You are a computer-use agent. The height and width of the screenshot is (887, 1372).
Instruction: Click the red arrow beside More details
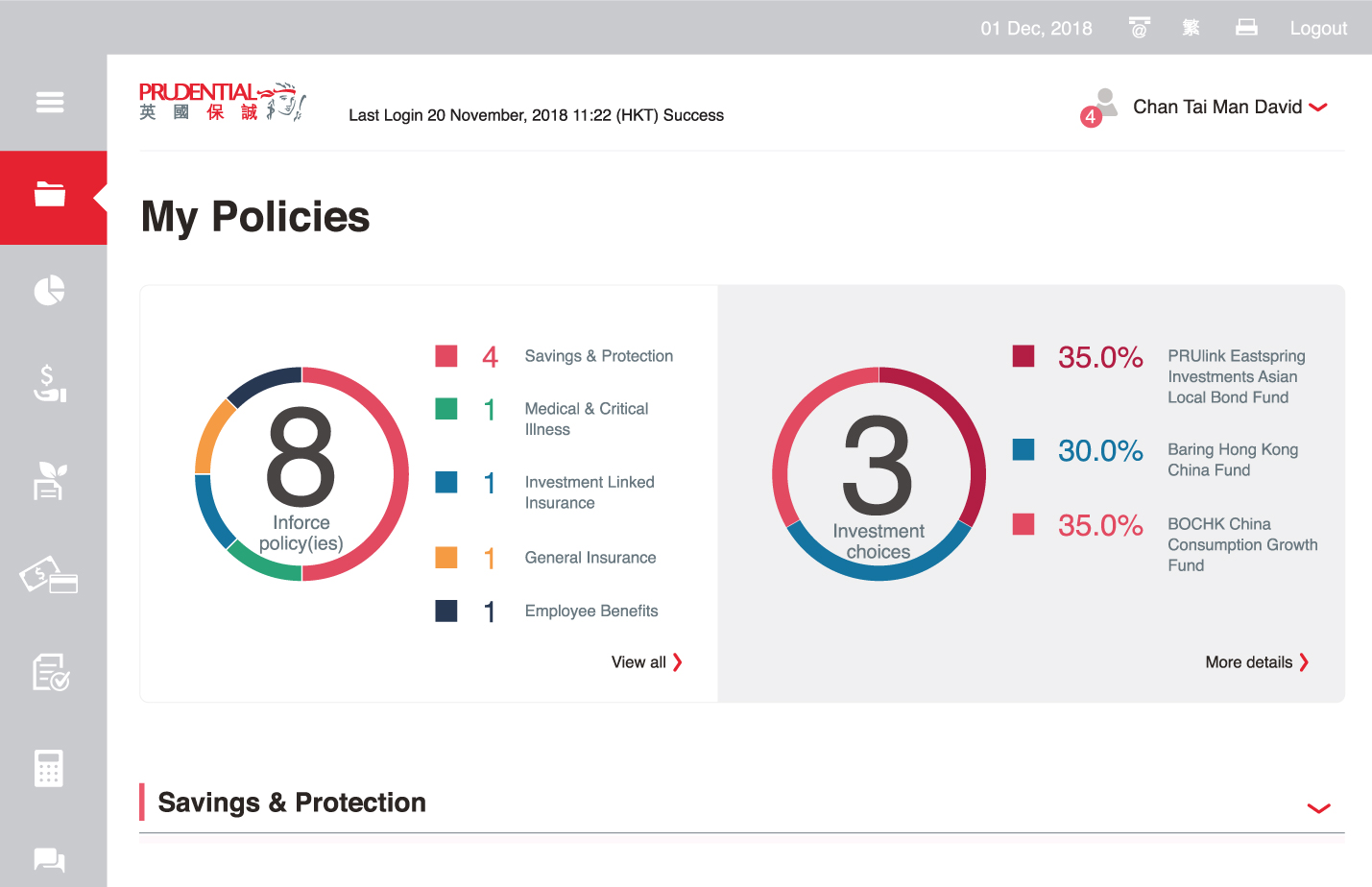point(1304,662)
